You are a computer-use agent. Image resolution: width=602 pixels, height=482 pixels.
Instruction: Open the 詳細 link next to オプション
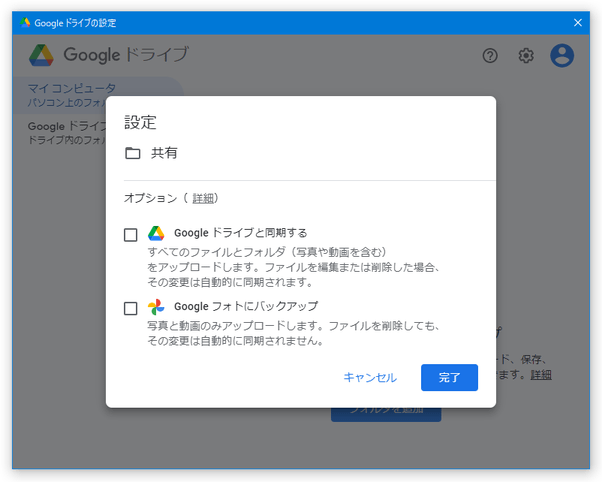tap(203, 199)
